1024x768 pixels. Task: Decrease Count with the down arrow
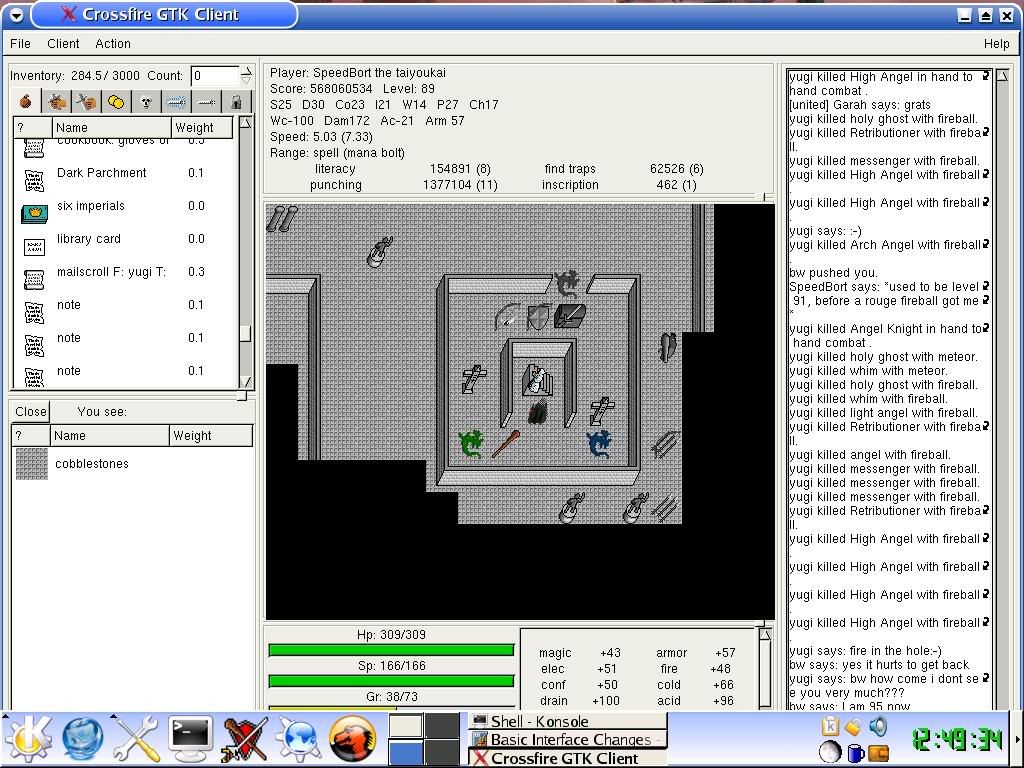246,81
